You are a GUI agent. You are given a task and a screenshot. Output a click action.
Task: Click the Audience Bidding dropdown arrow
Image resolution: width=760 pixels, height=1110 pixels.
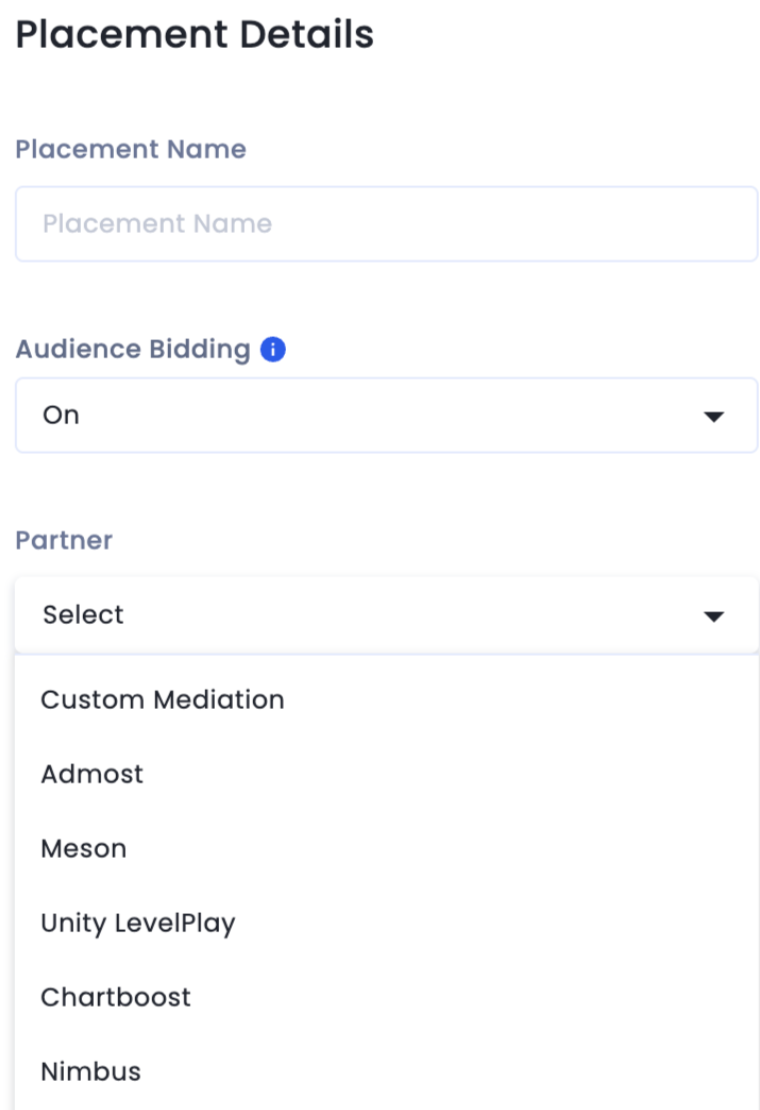tap(713, 416)
